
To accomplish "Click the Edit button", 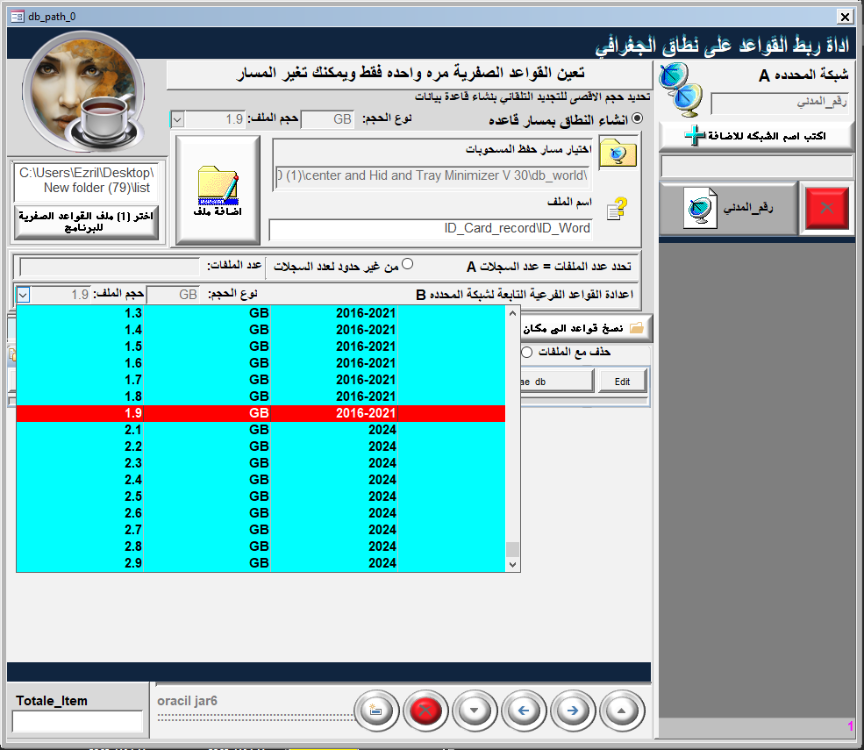I will [622, 381].
